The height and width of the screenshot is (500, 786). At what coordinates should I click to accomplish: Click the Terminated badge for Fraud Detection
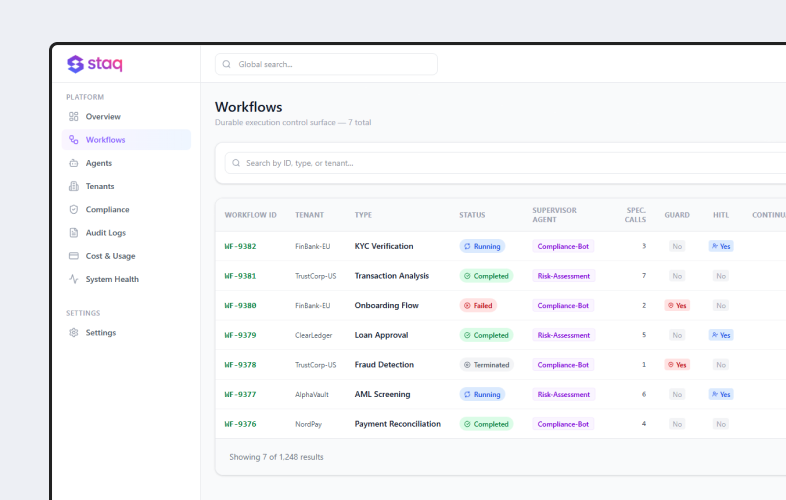point(487,365)
